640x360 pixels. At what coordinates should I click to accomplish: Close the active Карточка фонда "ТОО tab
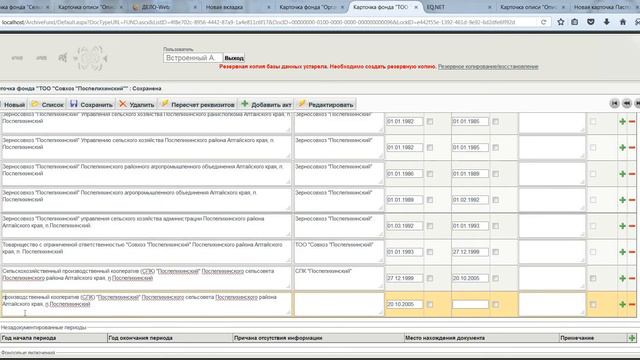(x=416, y=7)
